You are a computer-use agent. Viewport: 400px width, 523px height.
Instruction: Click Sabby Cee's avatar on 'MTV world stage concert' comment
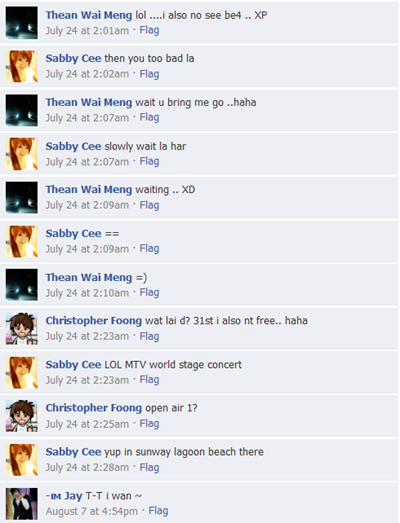22,372
